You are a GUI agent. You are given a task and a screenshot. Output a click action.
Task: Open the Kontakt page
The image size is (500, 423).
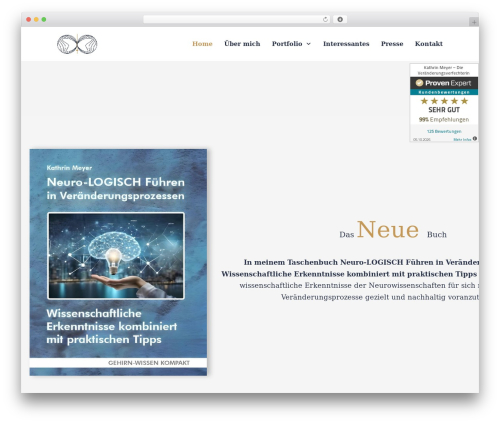click(x=429, y=44)
